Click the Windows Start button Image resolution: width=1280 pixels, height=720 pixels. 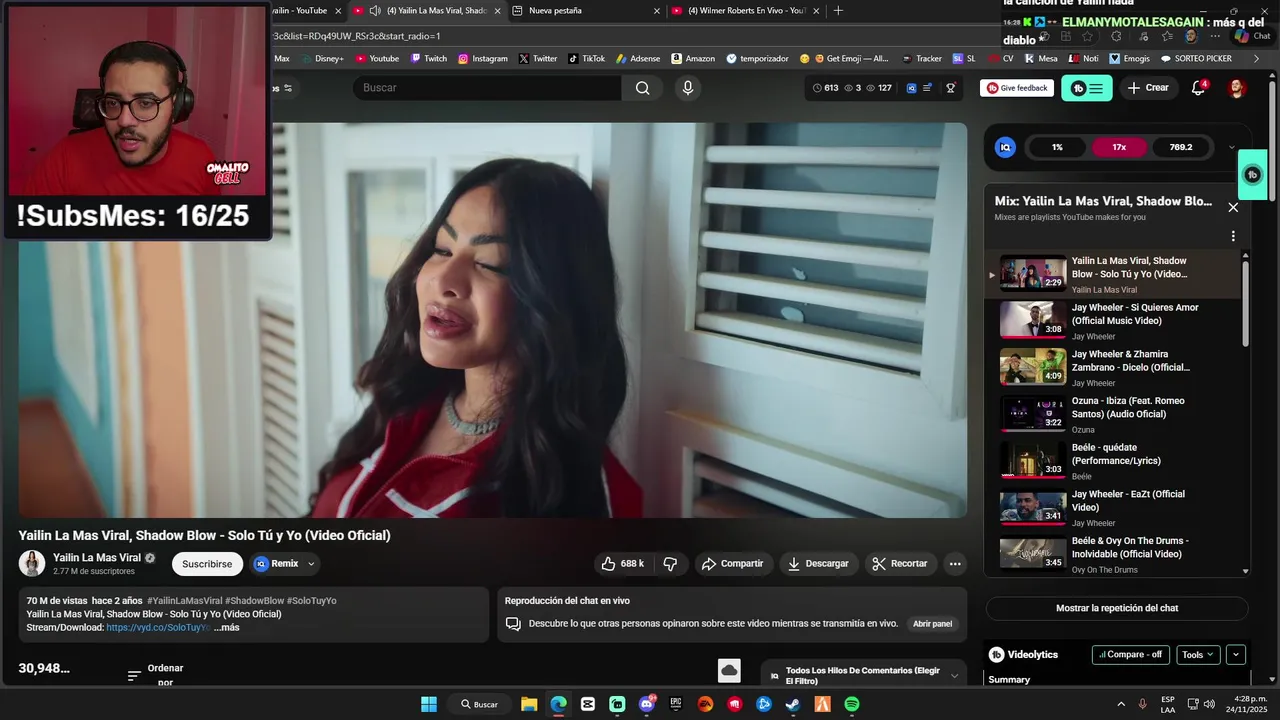(429, 704)
